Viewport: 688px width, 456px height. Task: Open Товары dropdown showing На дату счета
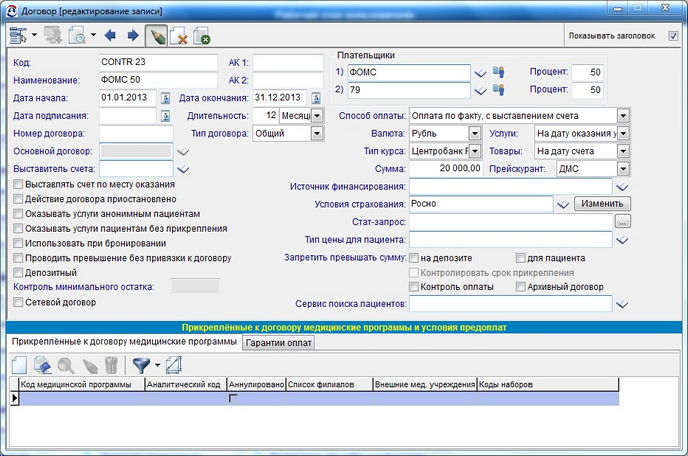click(623, 151)
